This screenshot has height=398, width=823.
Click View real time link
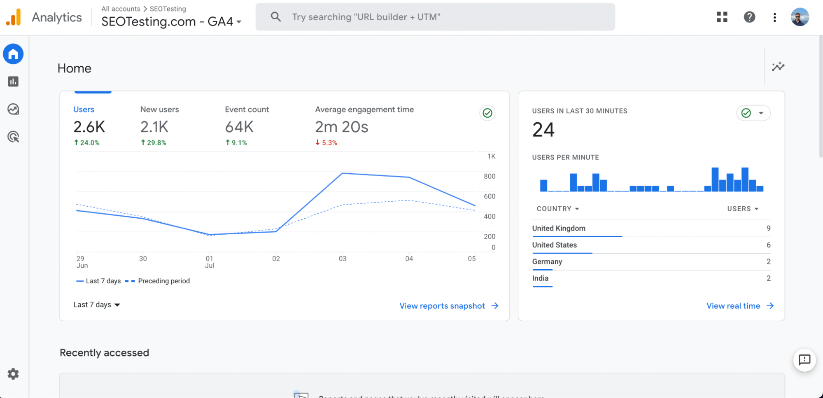pyautogui.click(x=740, y=306)
